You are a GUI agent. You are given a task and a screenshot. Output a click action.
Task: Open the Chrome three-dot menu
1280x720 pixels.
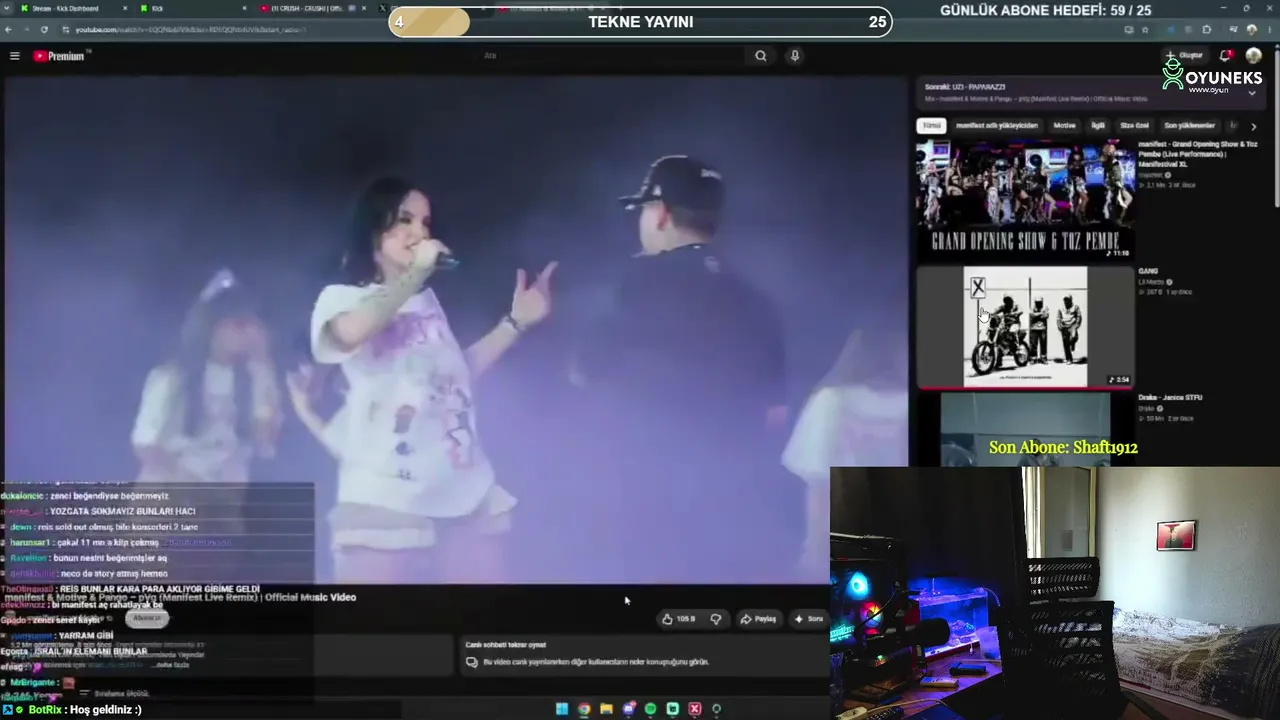point(1268,30)
